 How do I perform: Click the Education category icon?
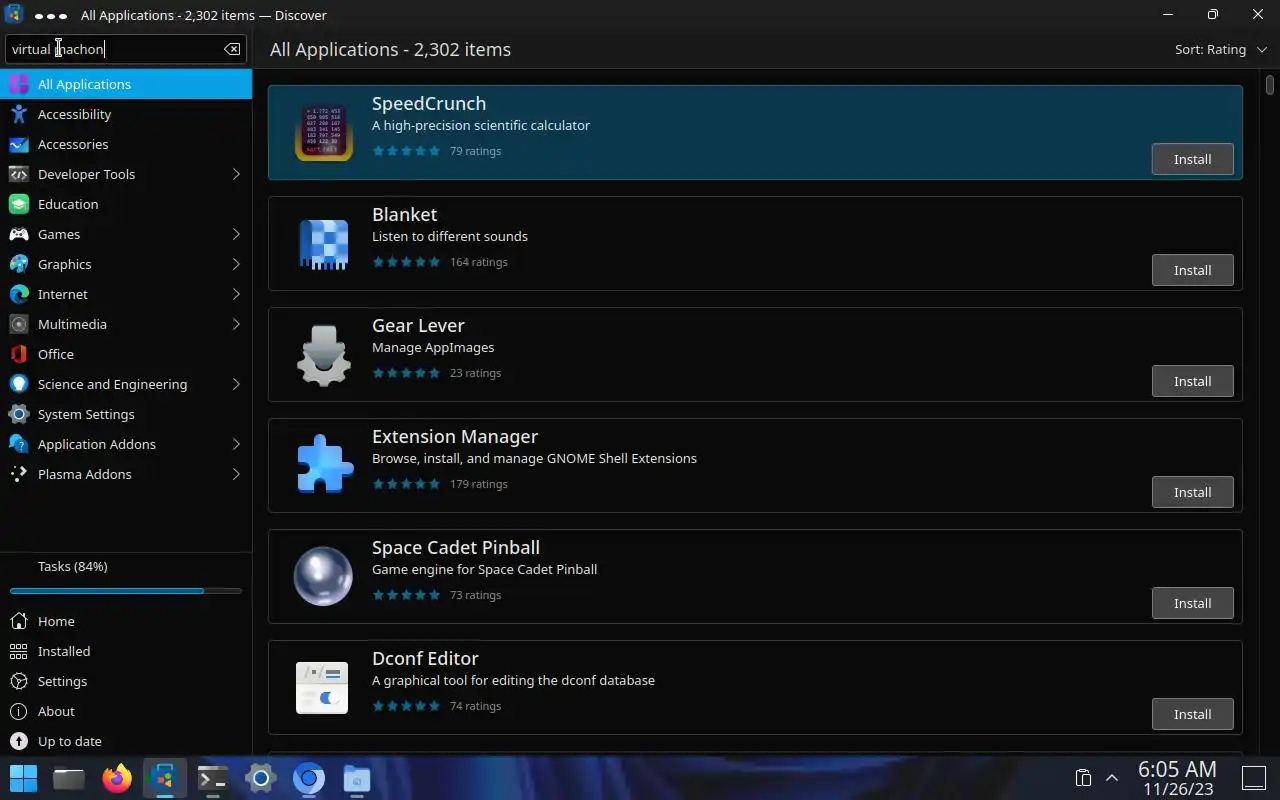(19, 204)
